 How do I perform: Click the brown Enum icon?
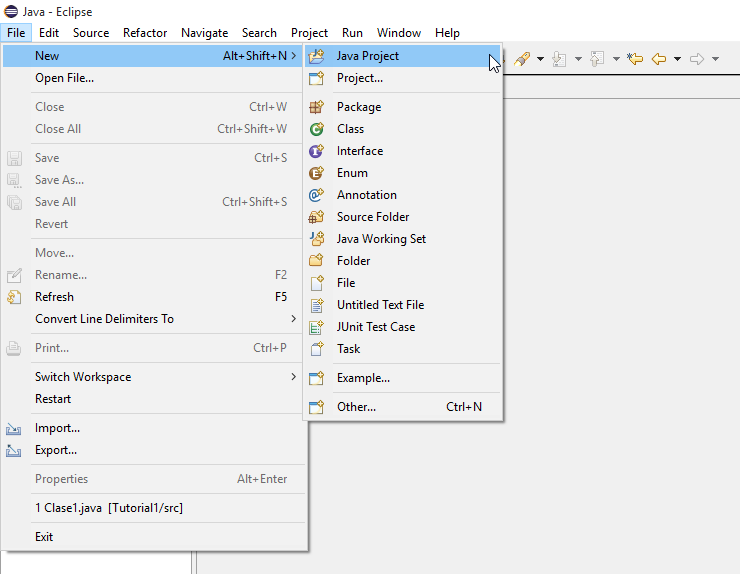pos(316,173)
